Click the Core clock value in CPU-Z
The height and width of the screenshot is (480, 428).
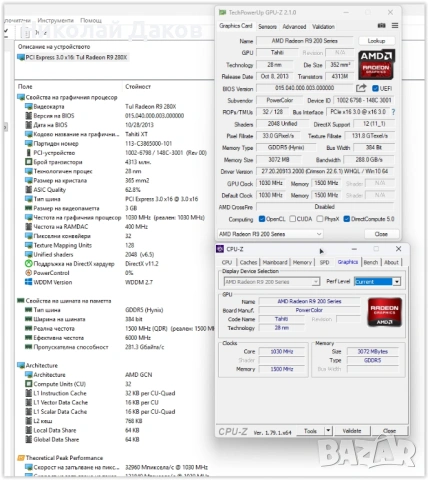[282, 351]
